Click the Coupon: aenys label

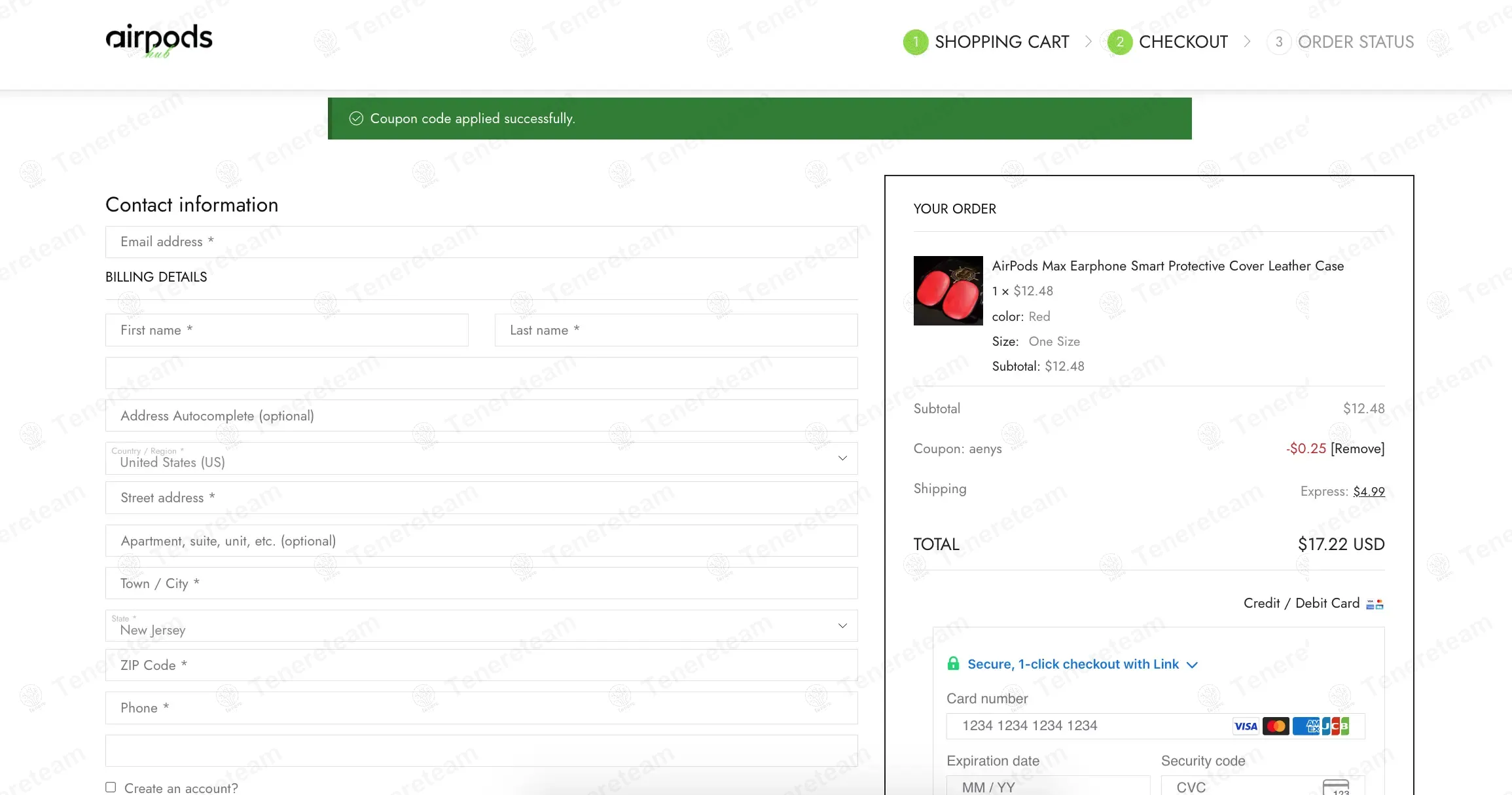click(958, 449)
